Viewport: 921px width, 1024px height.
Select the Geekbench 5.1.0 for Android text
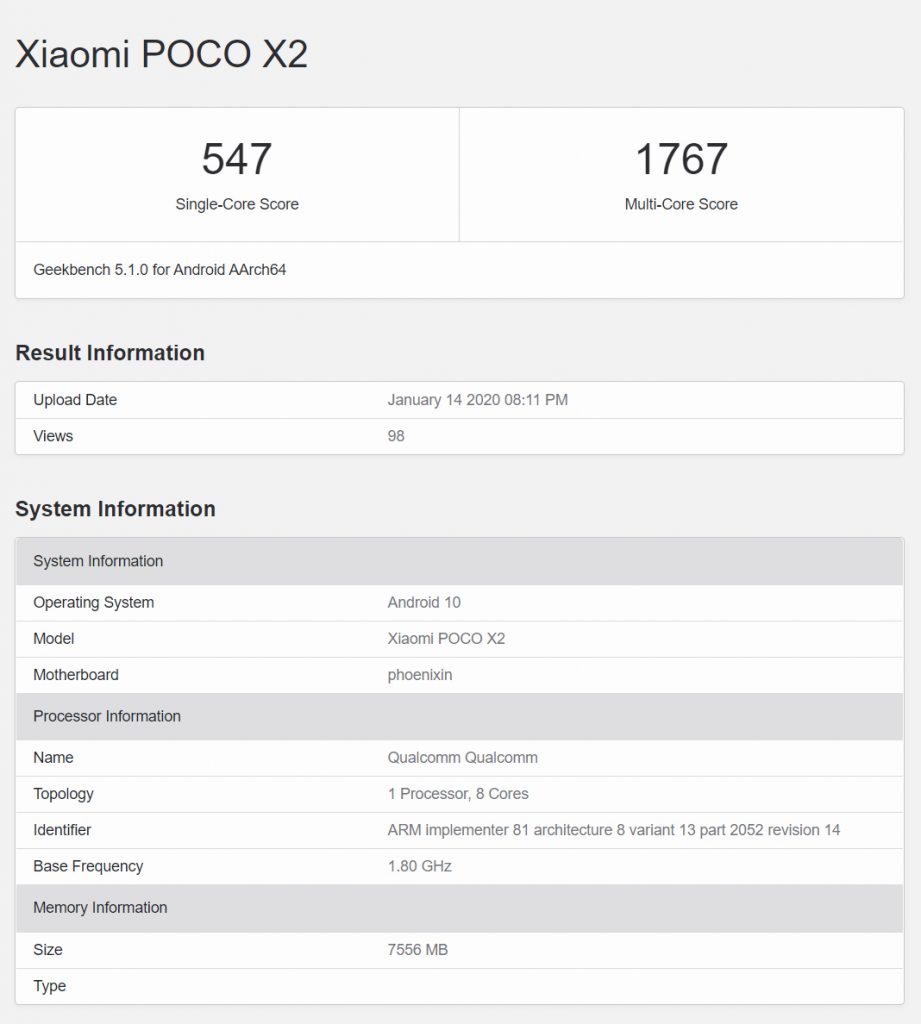160,269
